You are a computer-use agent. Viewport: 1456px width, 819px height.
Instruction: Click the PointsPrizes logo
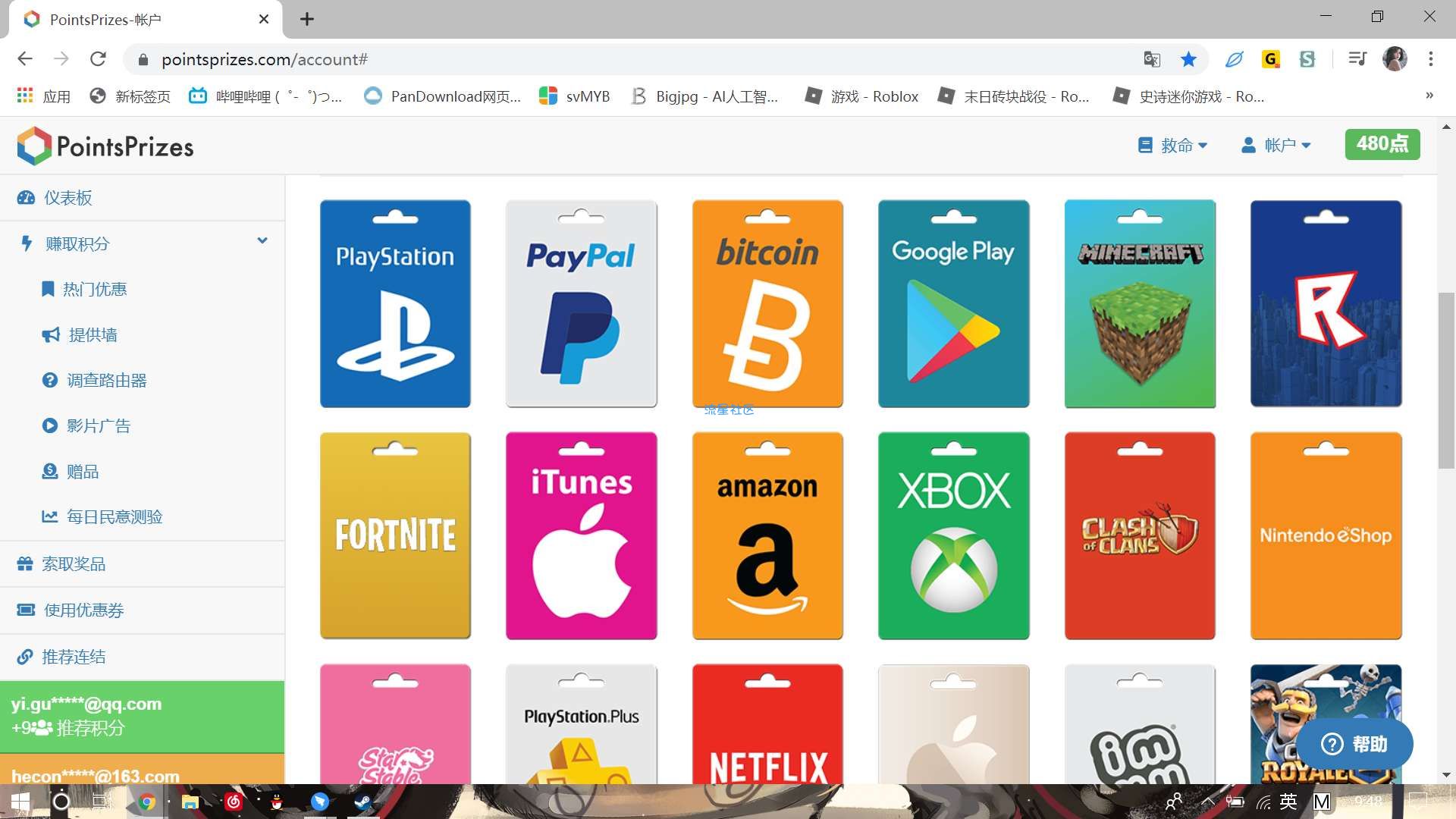click(x=105, y=146)
